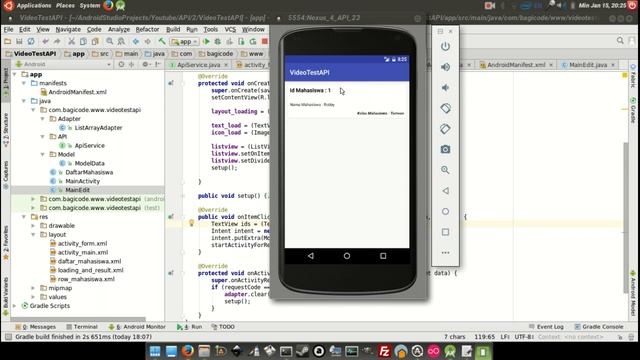The image size is (640, 360).
Task: Tap Android back navigation button on phone
Action: tap(311, 256)
